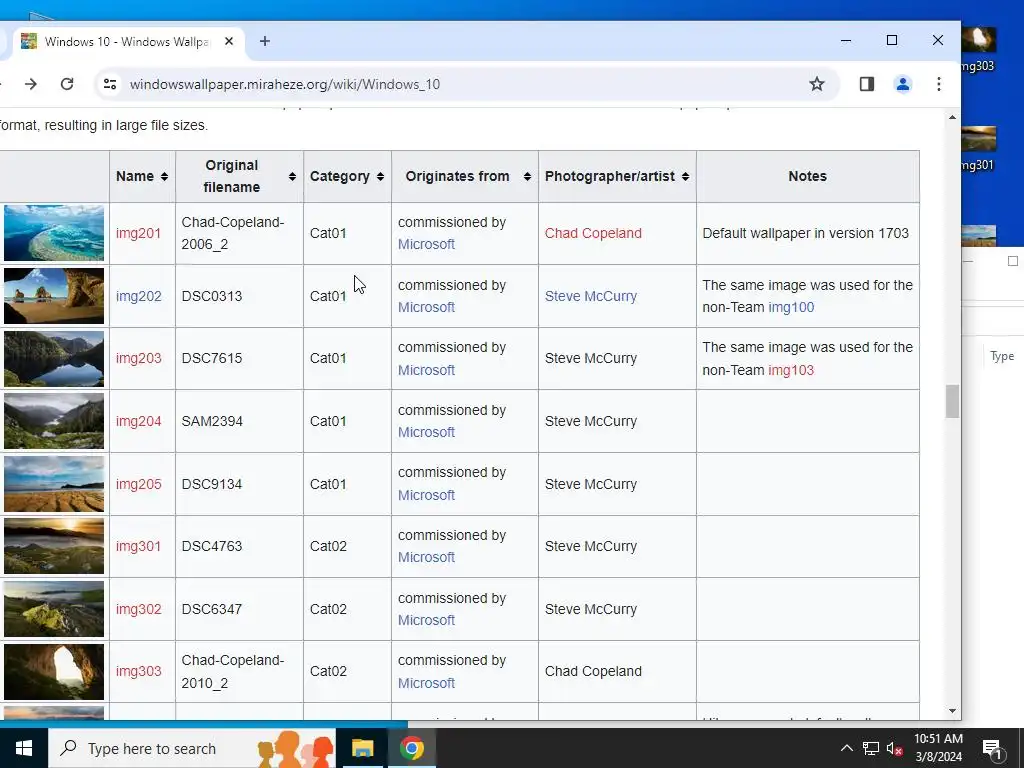Open the notification center icon
Viewport: 1024px width, 768px height.
992,749
